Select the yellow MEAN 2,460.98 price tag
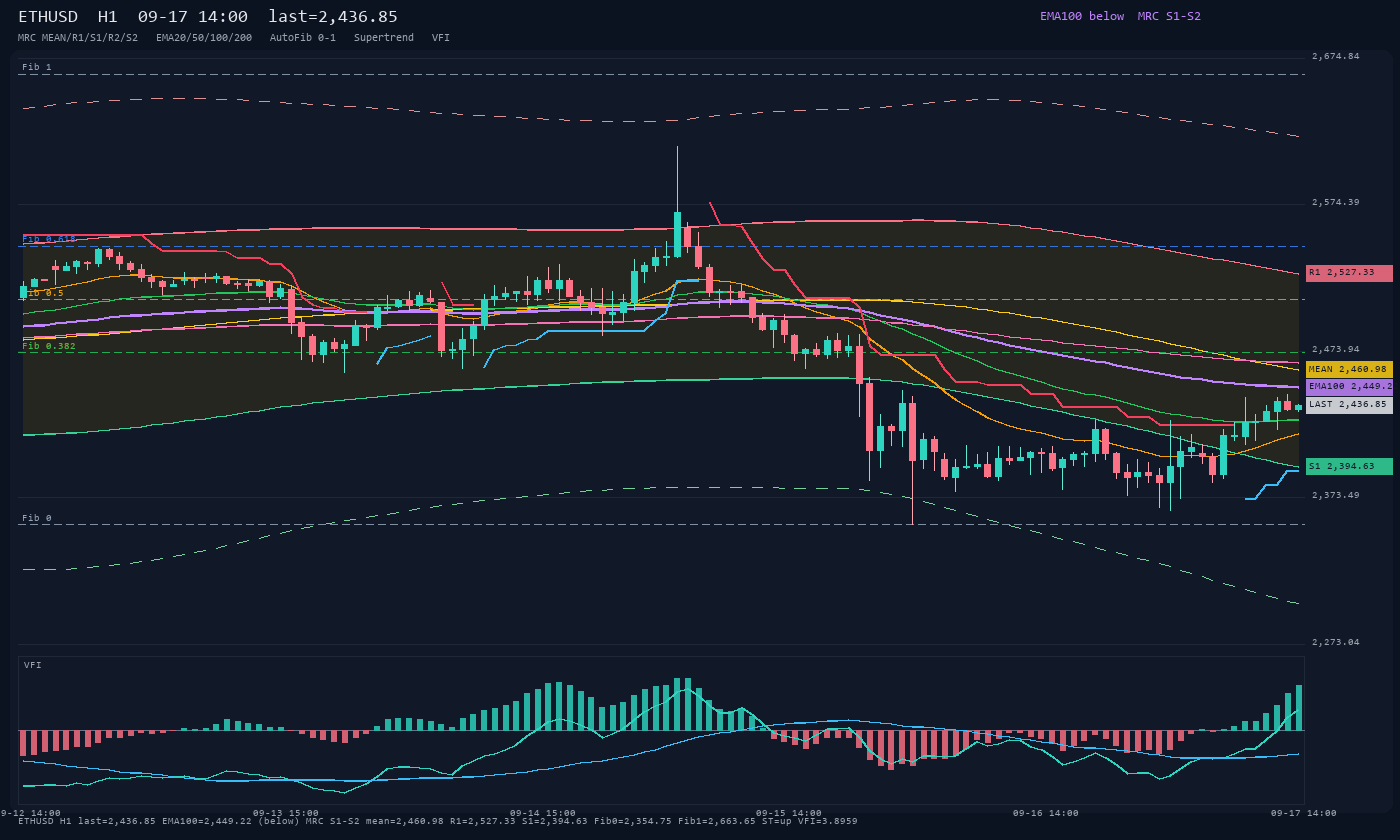Screen dimensions: 1400x840 tap(1349, 369)
